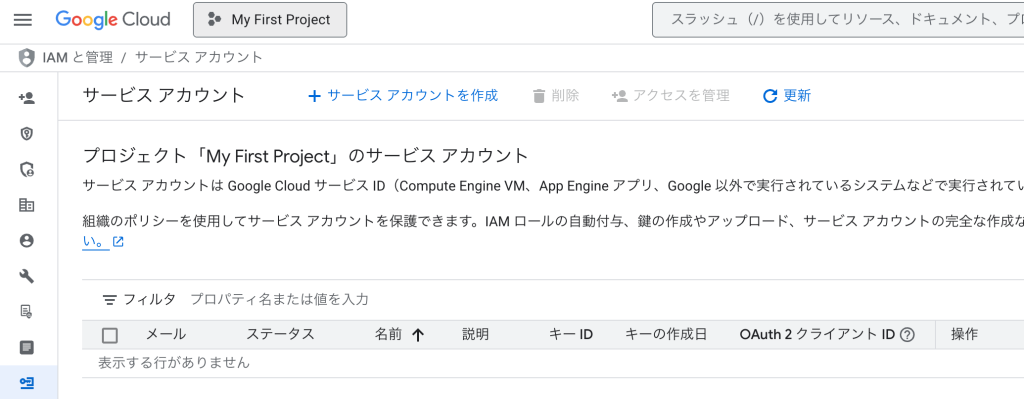Click the 更新 refresh button
The image size is (1024, 399).
point(787,96)
